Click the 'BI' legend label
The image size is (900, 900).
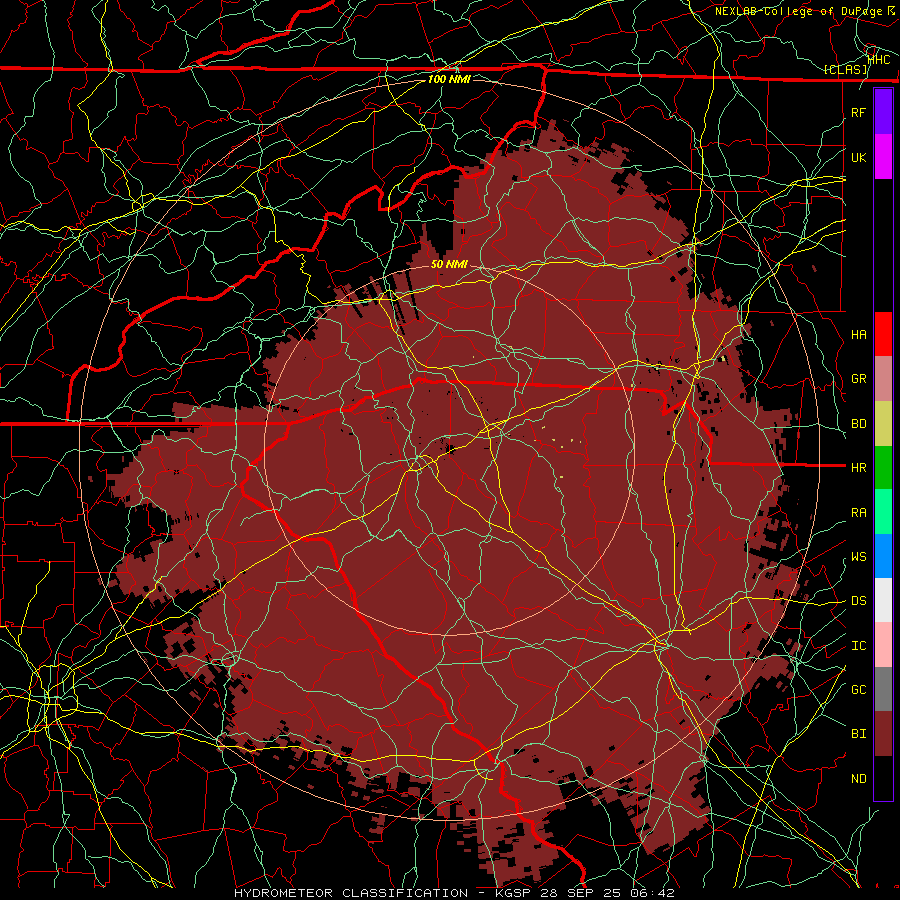[858, 734]
